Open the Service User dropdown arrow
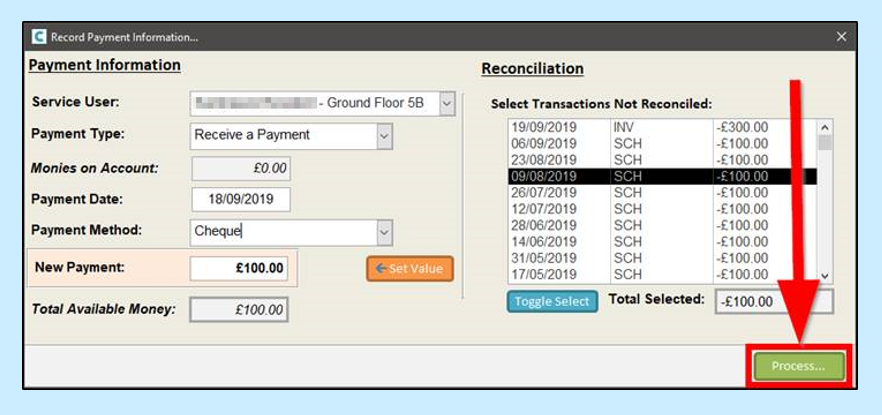This screenshot has width=882, height=415. pyautogui.click(x=447, y=103)
